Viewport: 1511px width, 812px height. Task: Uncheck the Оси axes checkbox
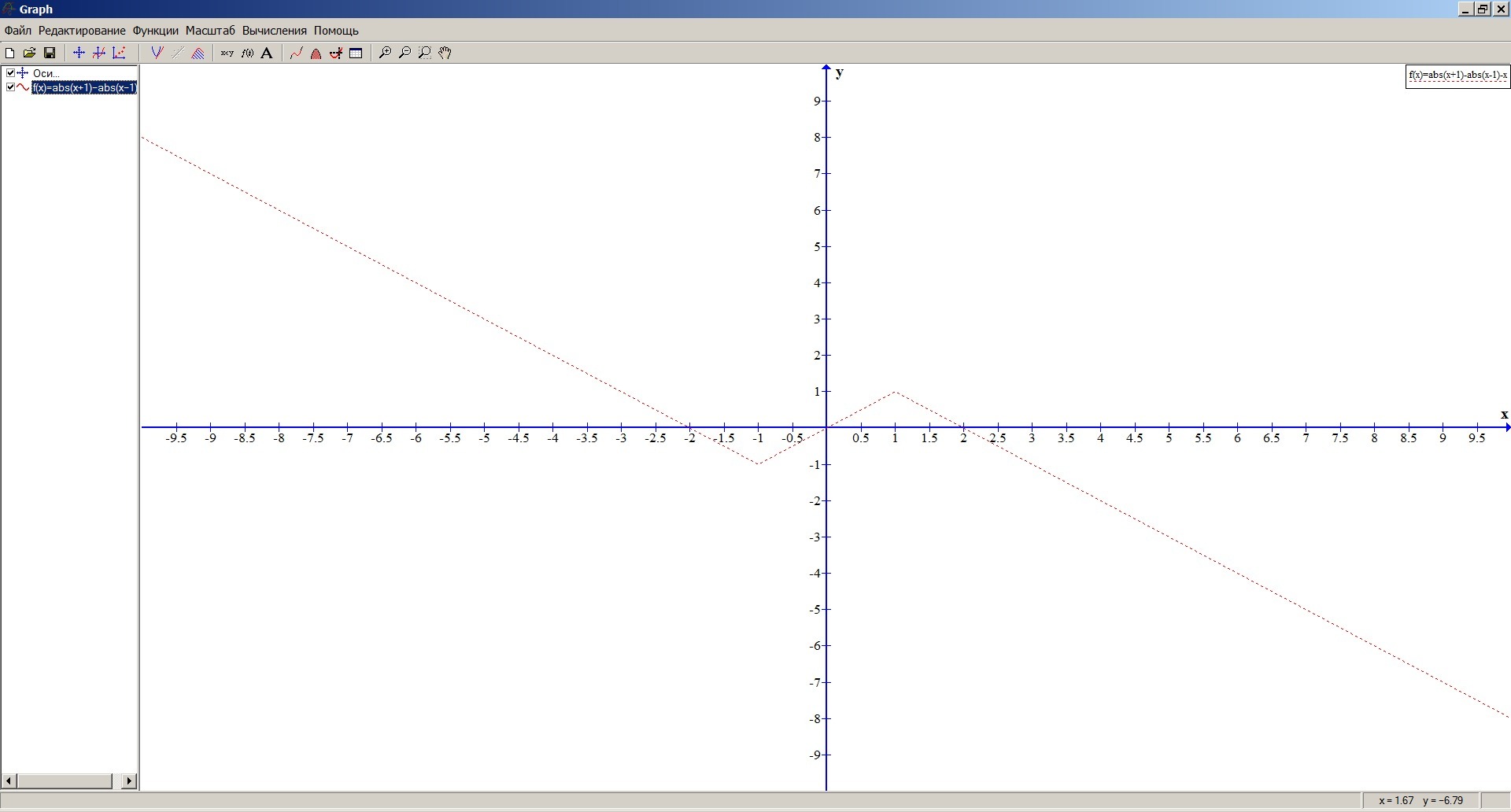pyautogui.click(x=10, y=73)
